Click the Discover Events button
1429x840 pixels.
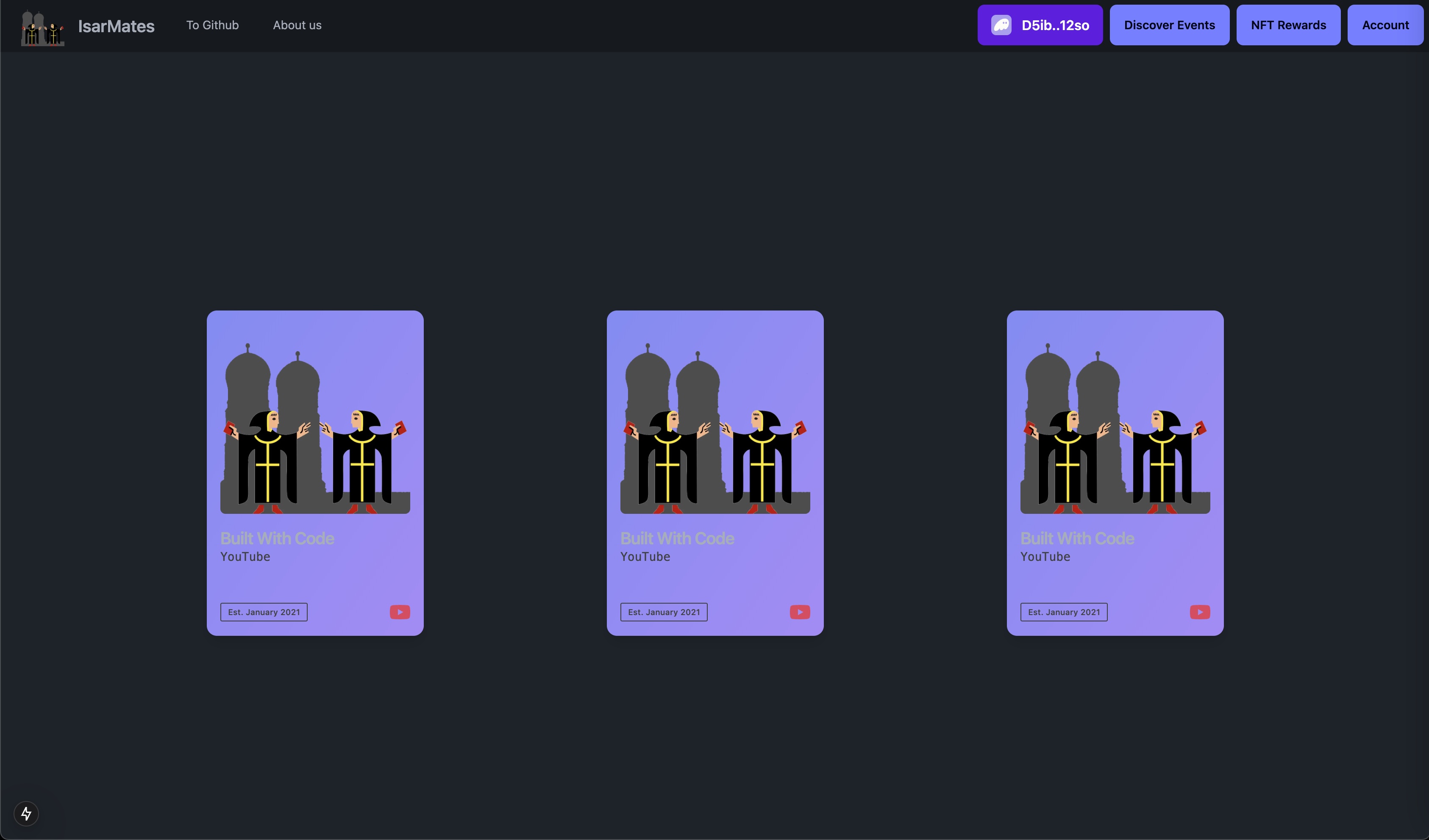(x=1169, y=25)
